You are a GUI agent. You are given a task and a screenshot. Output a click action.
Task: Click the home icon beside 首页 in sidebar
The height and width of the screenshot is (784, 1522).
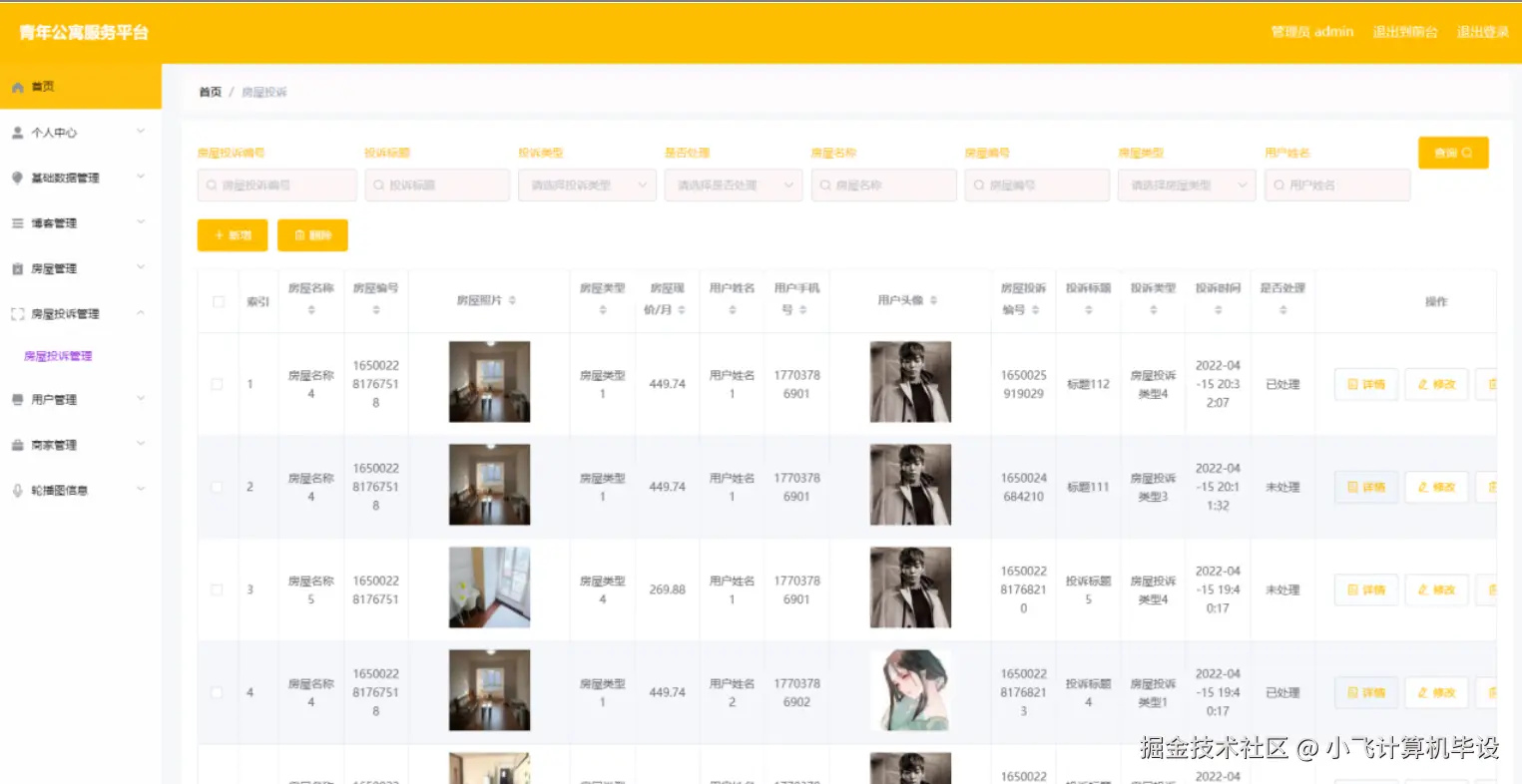click(17, 87)
